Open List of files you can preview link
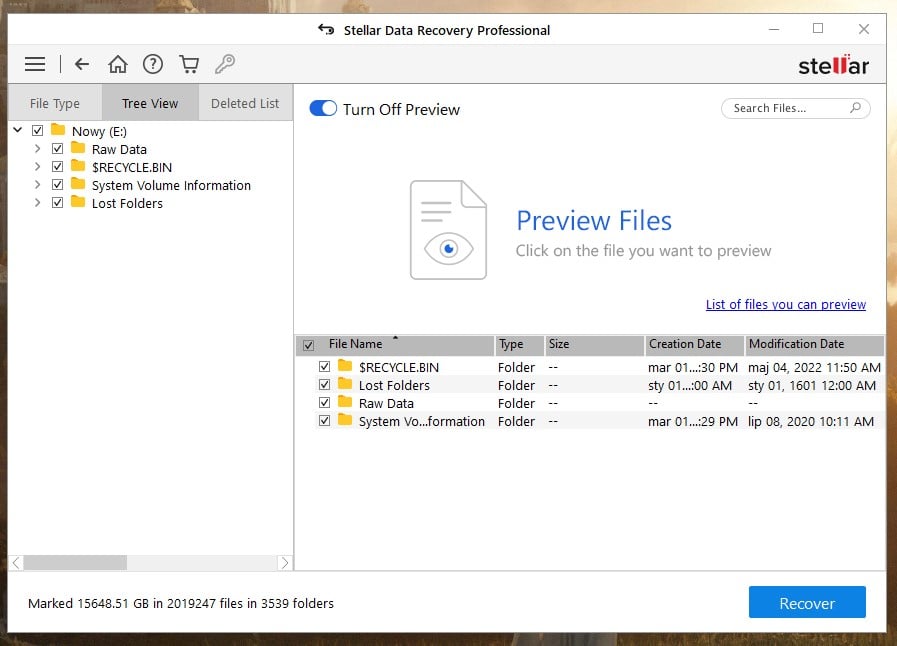Screen dimensions: 897x646 (x=785, y=304)
